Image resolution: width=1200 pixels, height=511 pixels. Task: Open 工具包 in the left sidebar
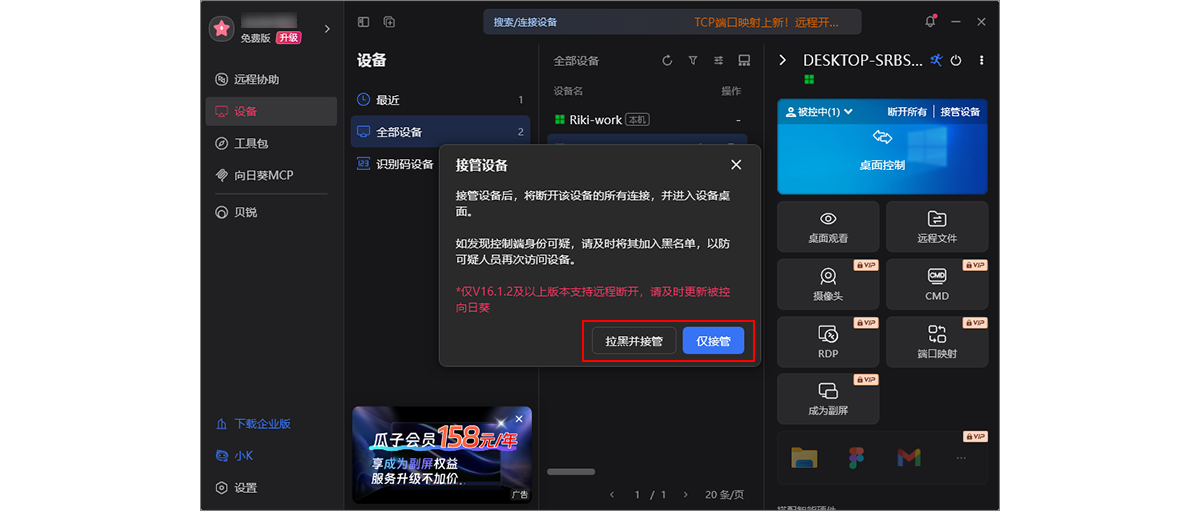[250, 143]
